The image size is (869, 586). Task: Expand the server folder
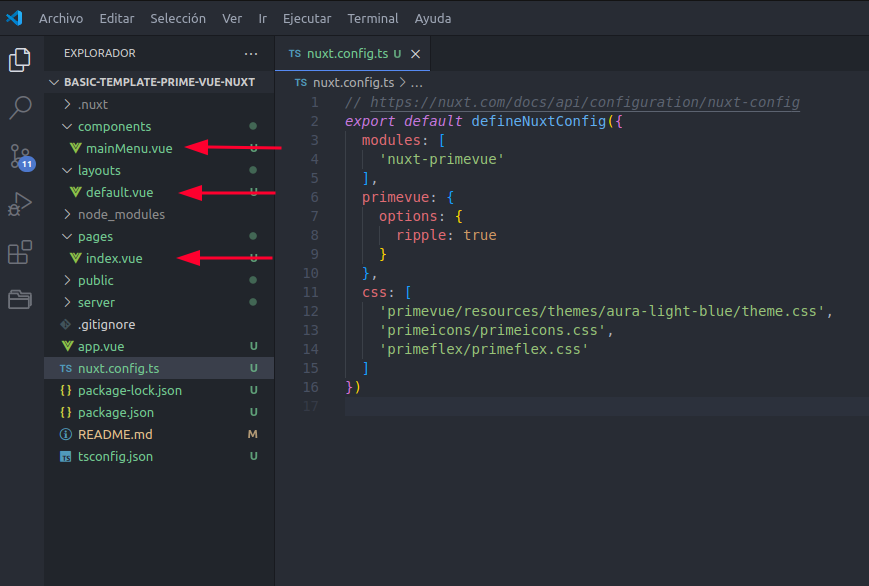pyautogui.click(x=159, y=302)
